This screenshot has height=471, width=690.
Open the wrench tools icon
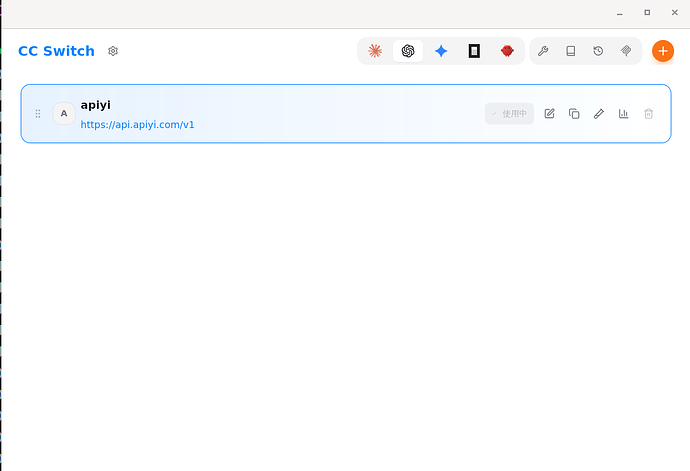(543, 51)
